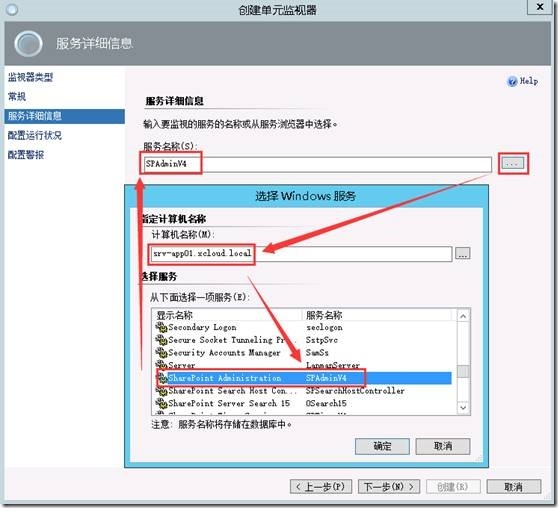558x508 pixels.
Task: Cancel the monitor wizard with bottom 取消
Action: [x=514, y=486]
